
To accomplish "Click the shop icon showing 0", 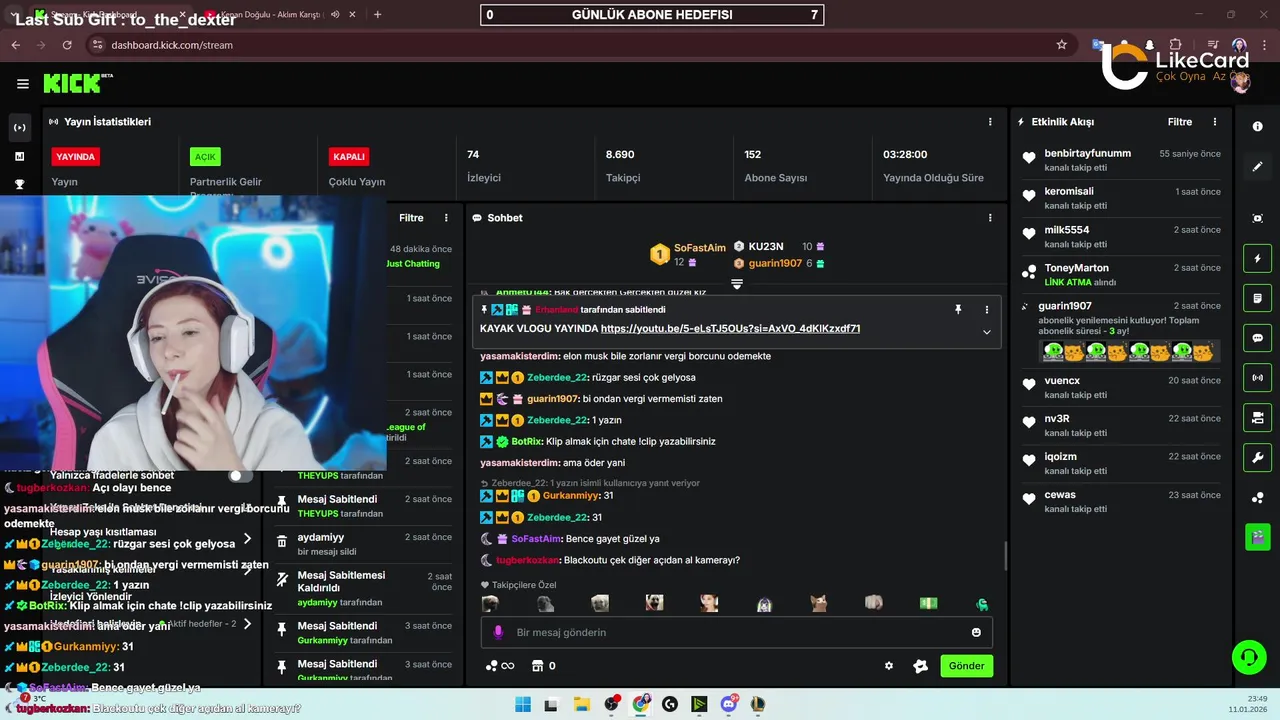I will coord(543,666).
